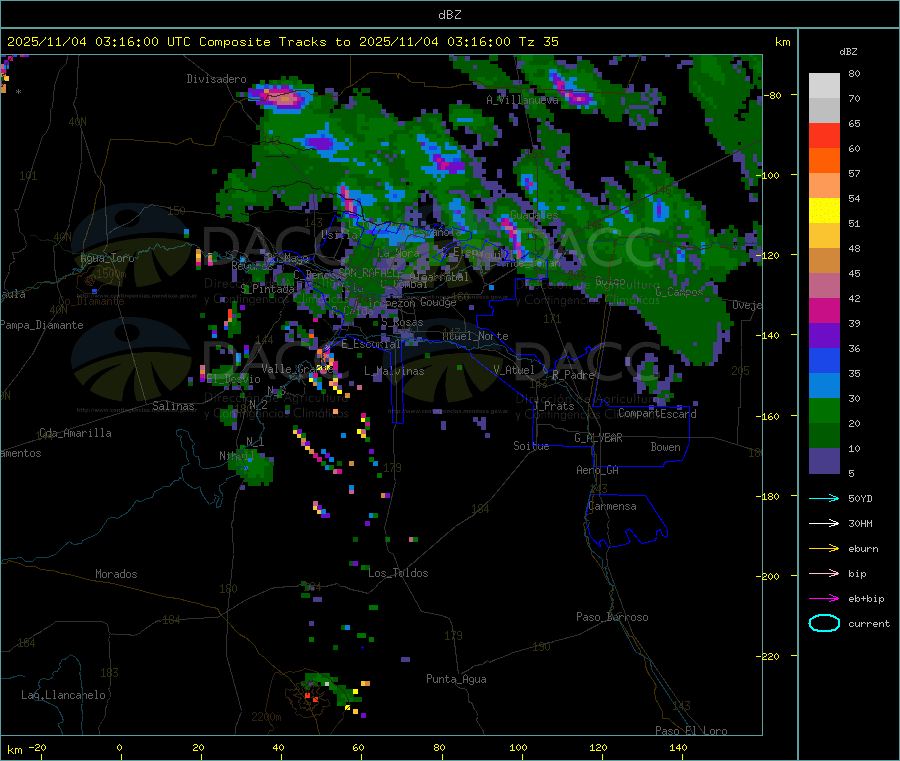Click the 'Morados' map label

tap(116, 574)
